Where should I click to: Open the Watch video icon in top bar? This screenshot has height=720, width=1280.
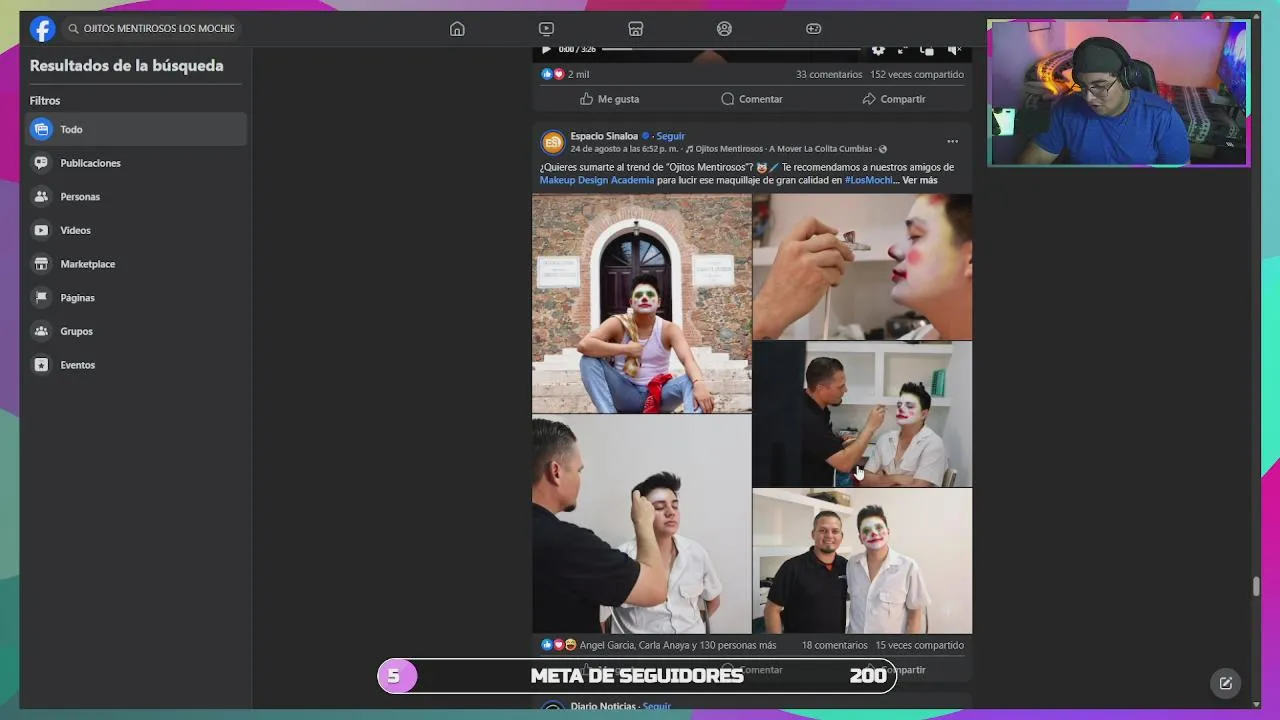pyautogui.click(x=546, y=29)
